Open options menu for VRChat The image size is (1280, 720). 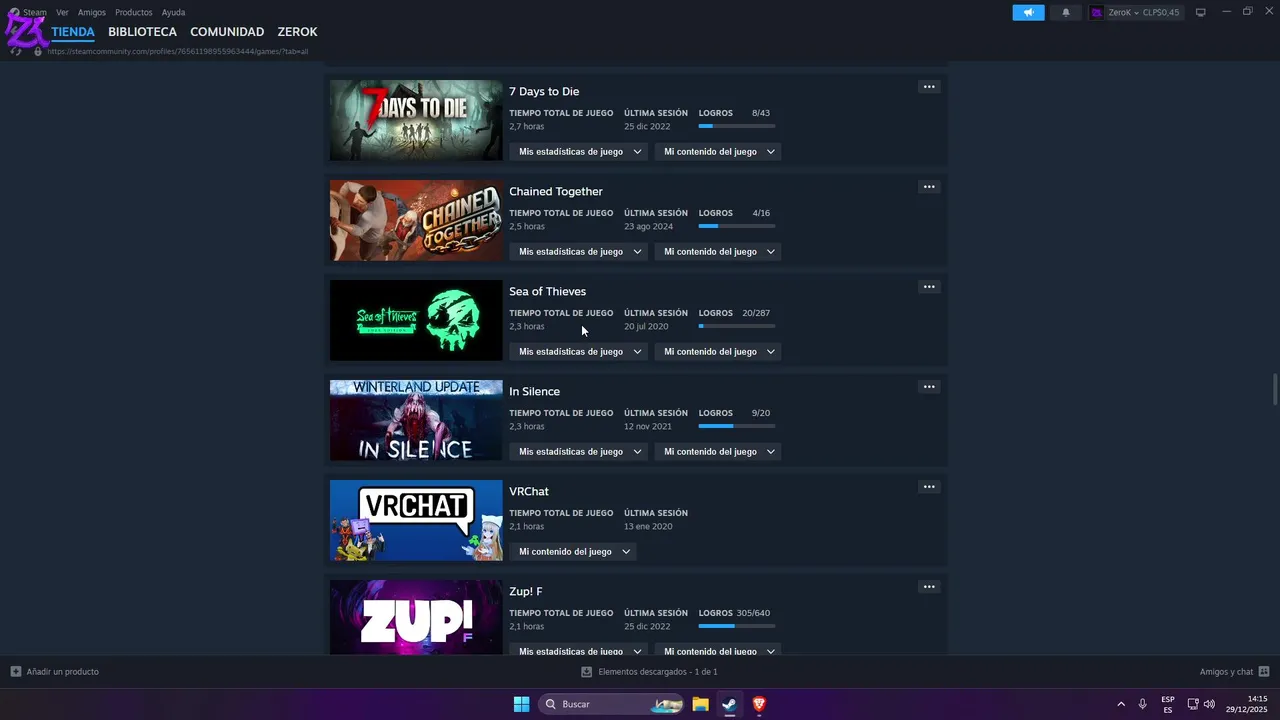(929, 487)
